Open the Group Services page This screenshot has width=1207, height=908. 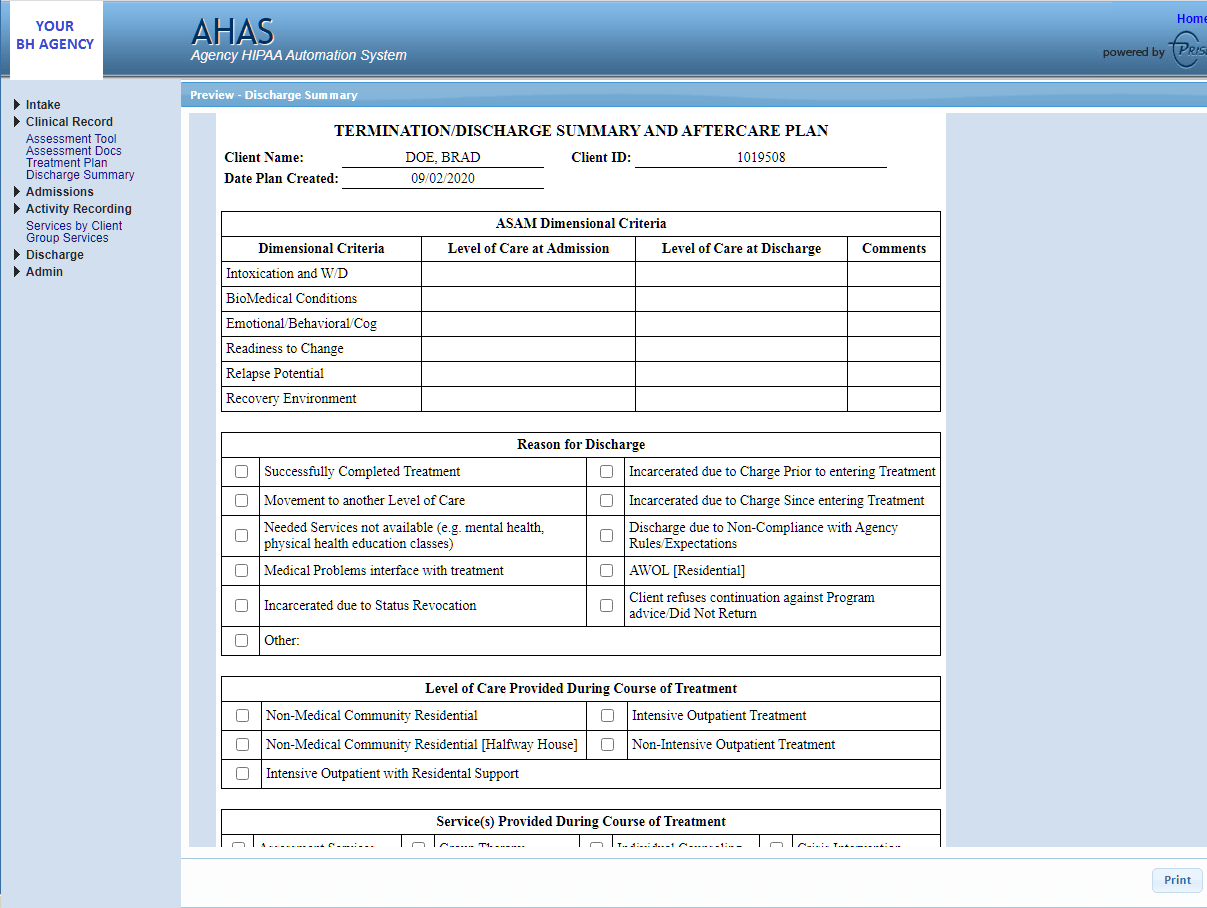[65, 237]
